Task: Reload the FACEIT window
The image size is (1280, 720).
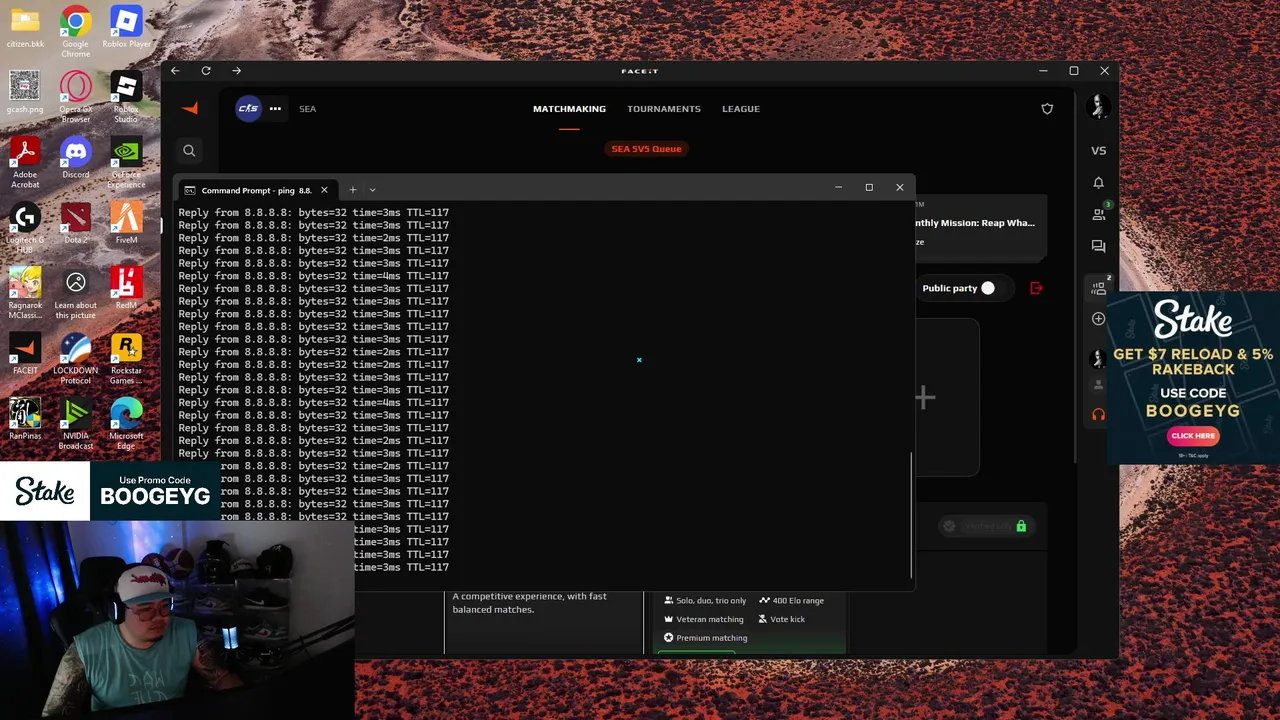Action: coord(206,71)
